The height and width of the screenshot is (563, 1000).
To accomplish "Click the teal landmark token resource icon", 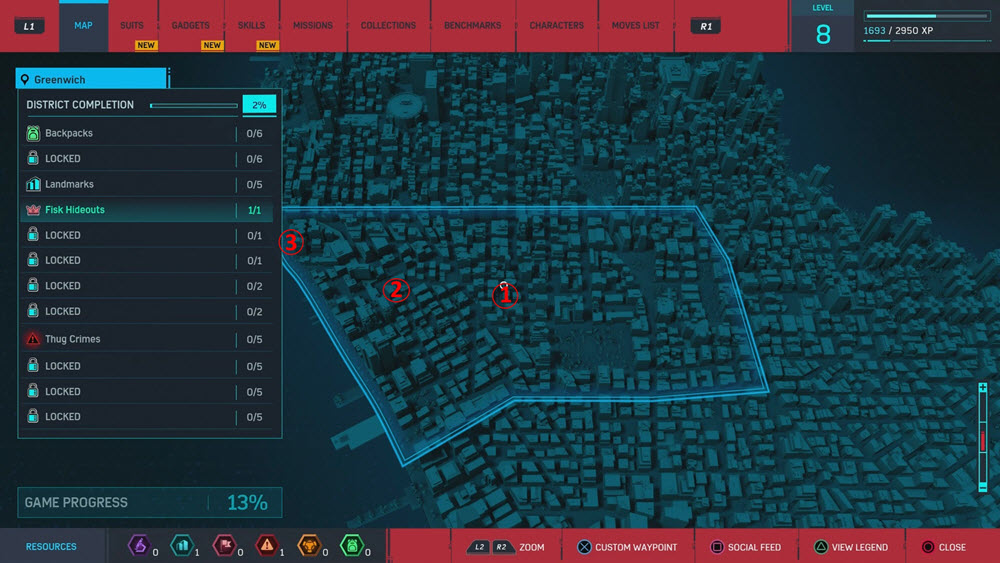I will tap(182, 546).
